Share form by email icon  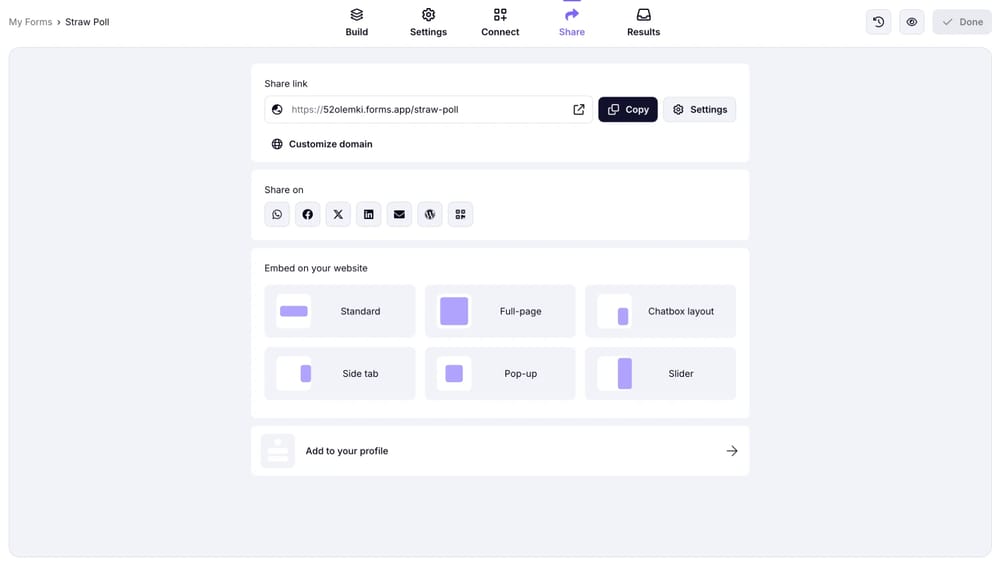point(399,214)
